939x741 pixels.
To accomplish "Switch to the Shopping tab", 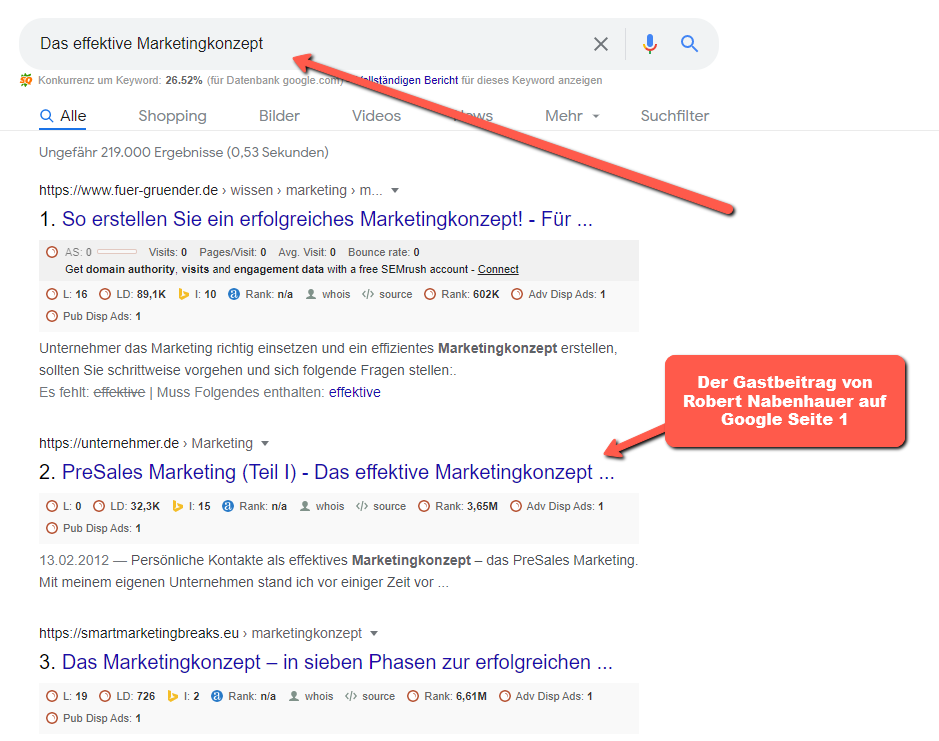I will click(172, 116).
